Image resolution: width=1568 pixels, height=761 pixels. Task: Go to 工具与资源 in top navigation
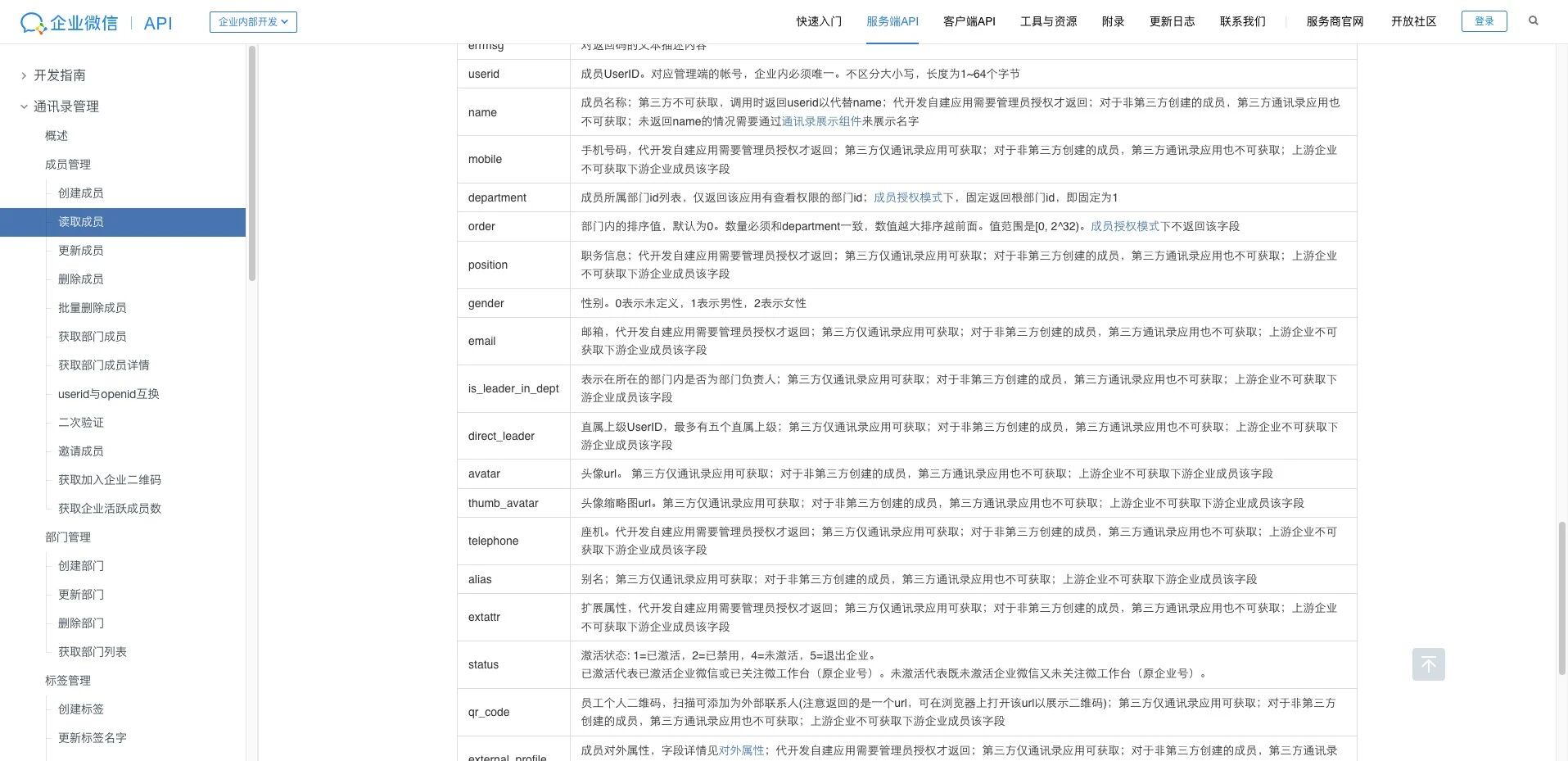point(1048,21)
